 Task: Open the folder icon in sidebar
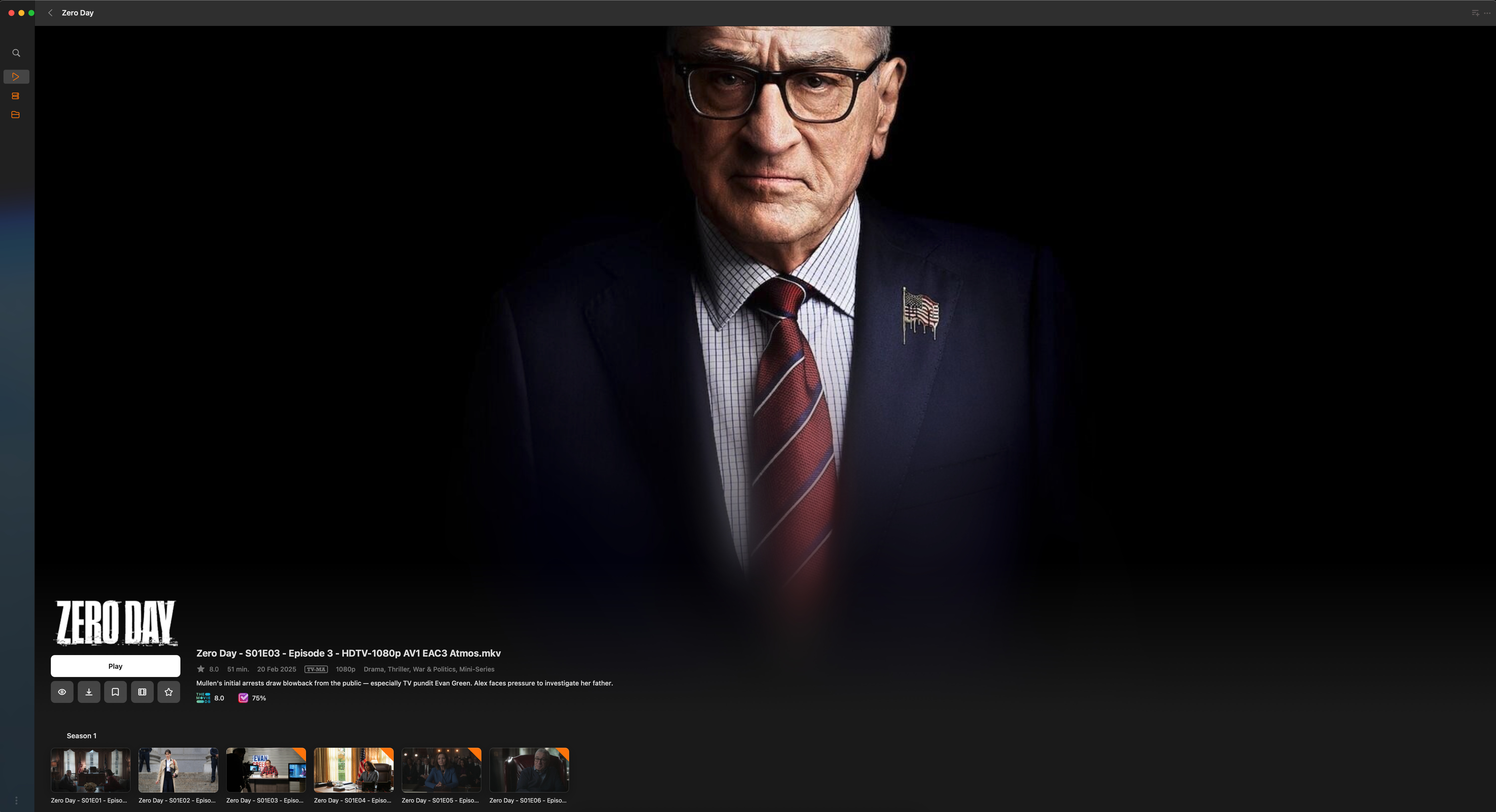coord(16,115)
